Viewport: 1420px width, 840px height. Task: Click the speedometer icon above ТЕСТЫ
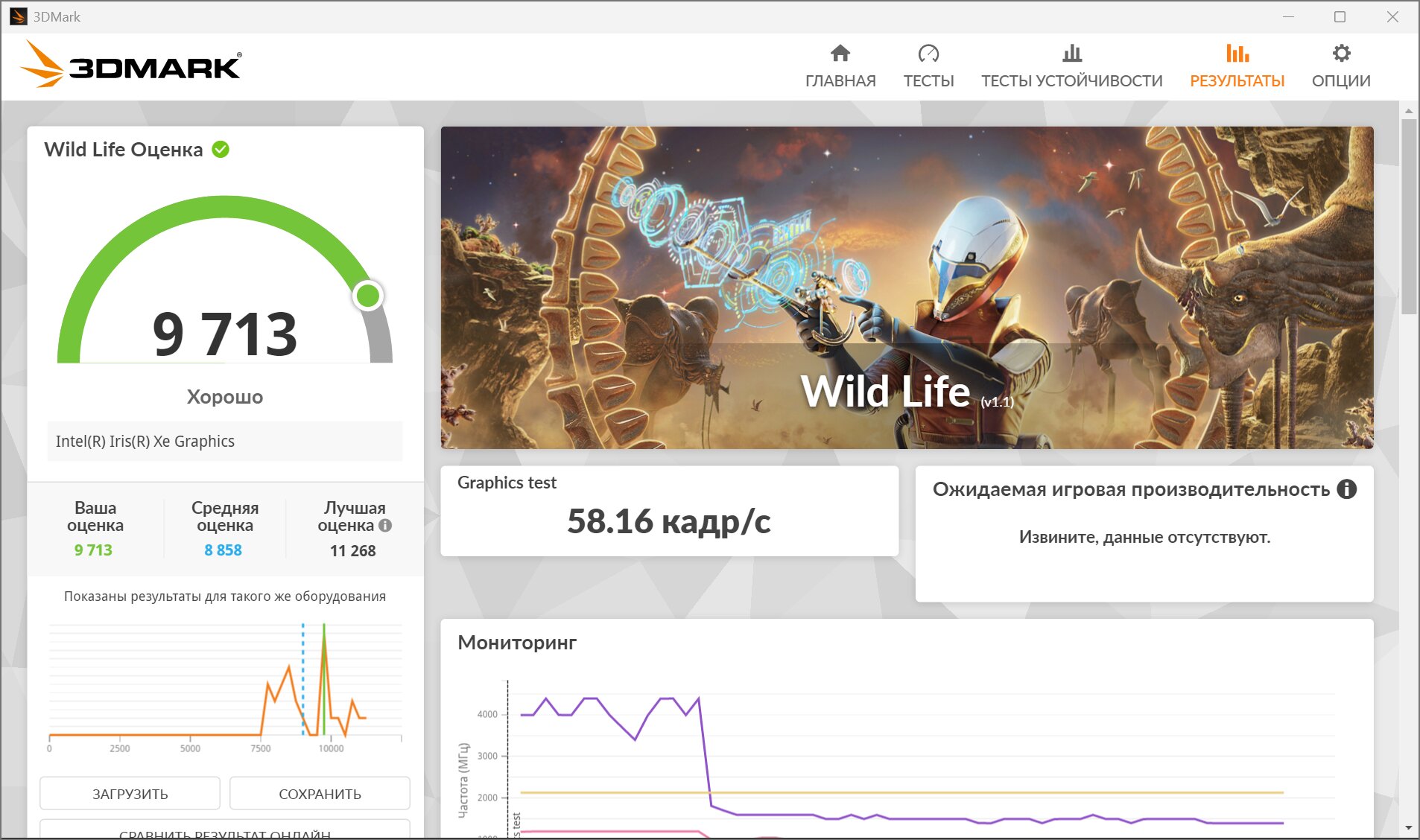[928, 53]
